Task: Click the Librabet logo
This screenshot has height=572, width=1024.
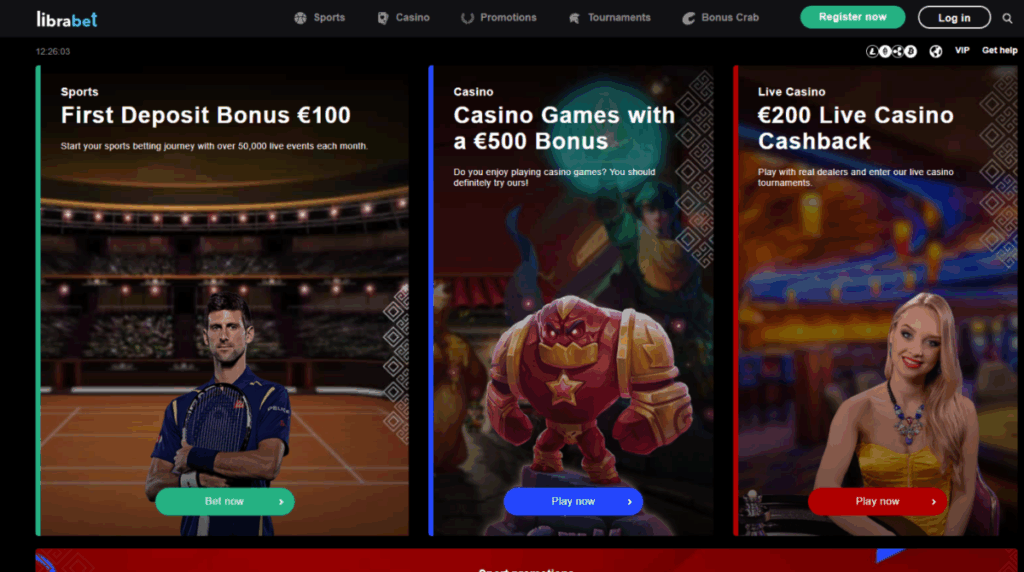Action: [x=67, y=20]
